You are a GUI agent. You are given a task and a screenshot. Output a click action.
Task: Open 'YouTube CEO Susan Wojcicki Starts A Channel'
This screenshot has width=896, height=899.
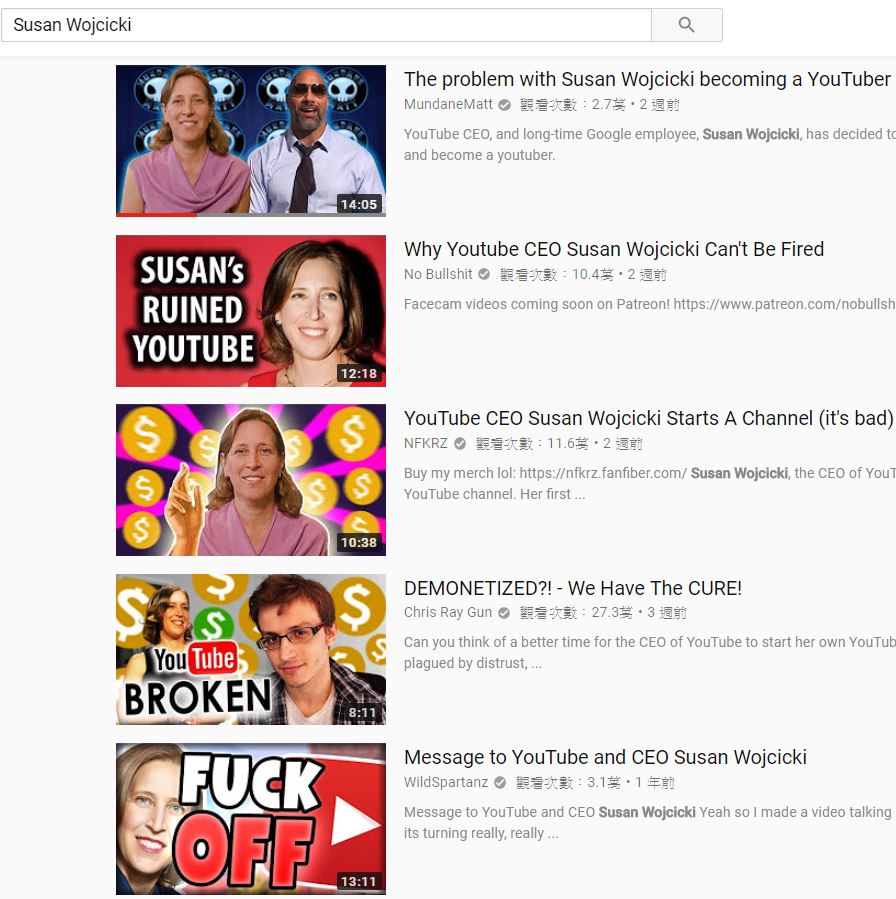click(648, 419)
